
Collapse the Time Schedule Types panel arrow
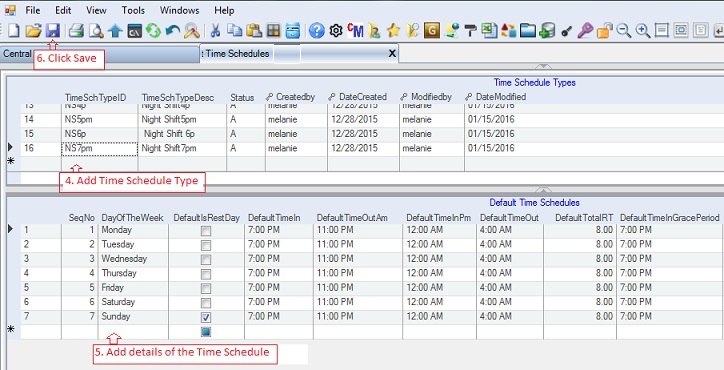[x=543, y=67]
